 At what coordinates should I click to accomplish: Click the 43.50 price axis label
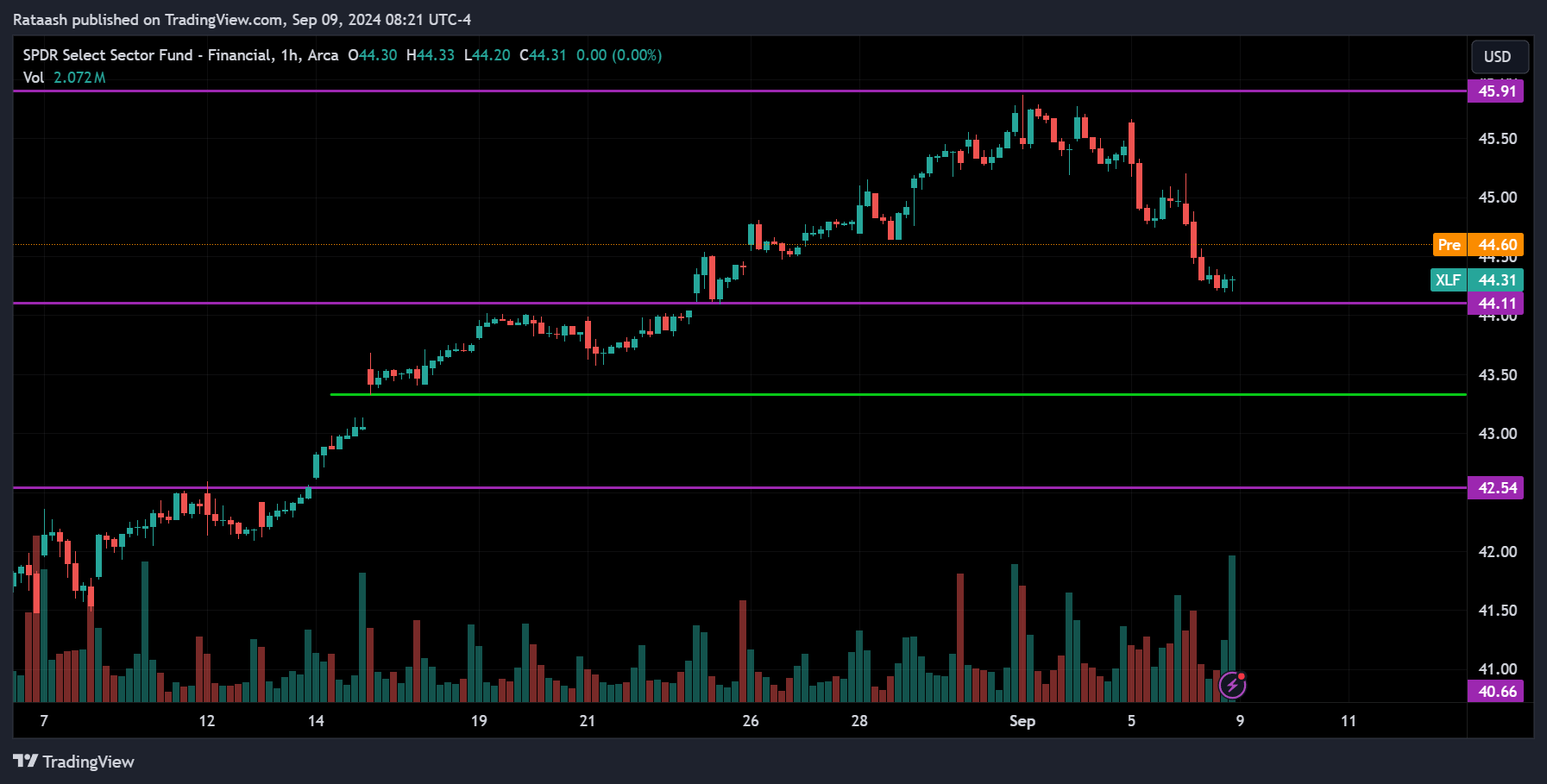(x=1498, y=375)
